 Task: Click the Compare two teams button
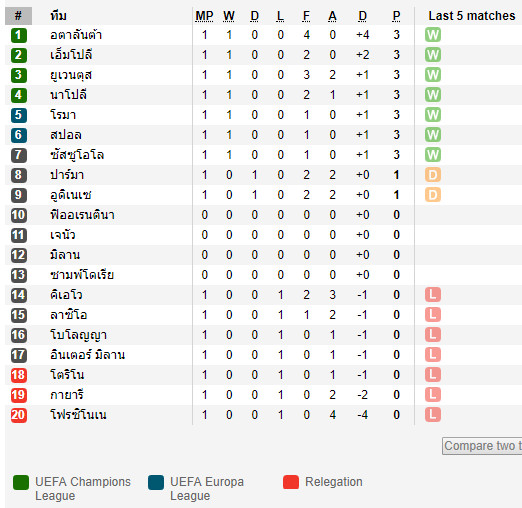click(482, 446)
